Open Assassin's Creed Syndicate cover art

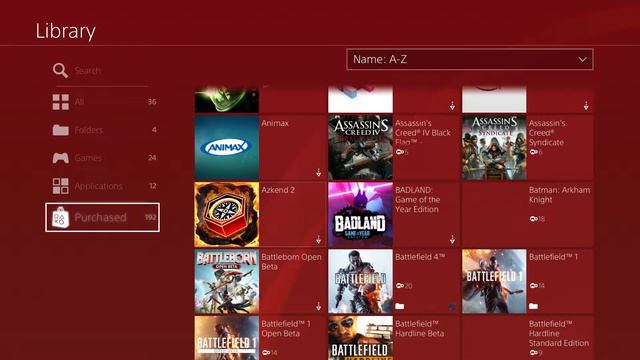[494, 147]
